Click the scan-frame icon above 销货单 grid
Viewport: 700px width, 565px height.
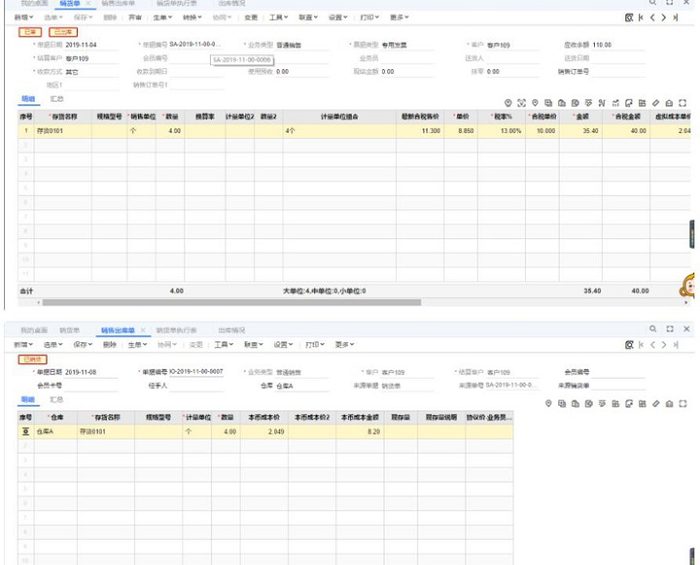[521, 103]
